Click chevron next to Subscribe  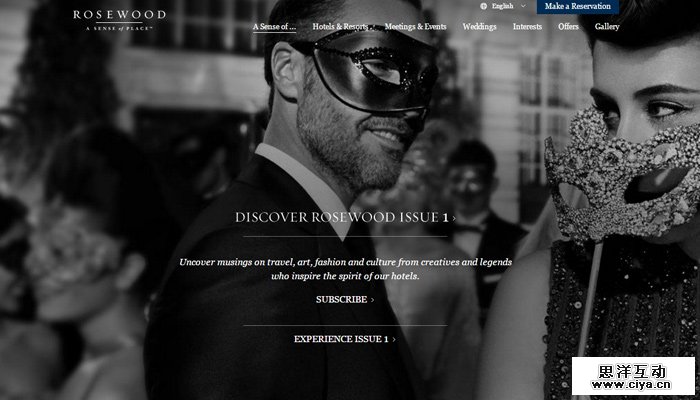point(372,300)
